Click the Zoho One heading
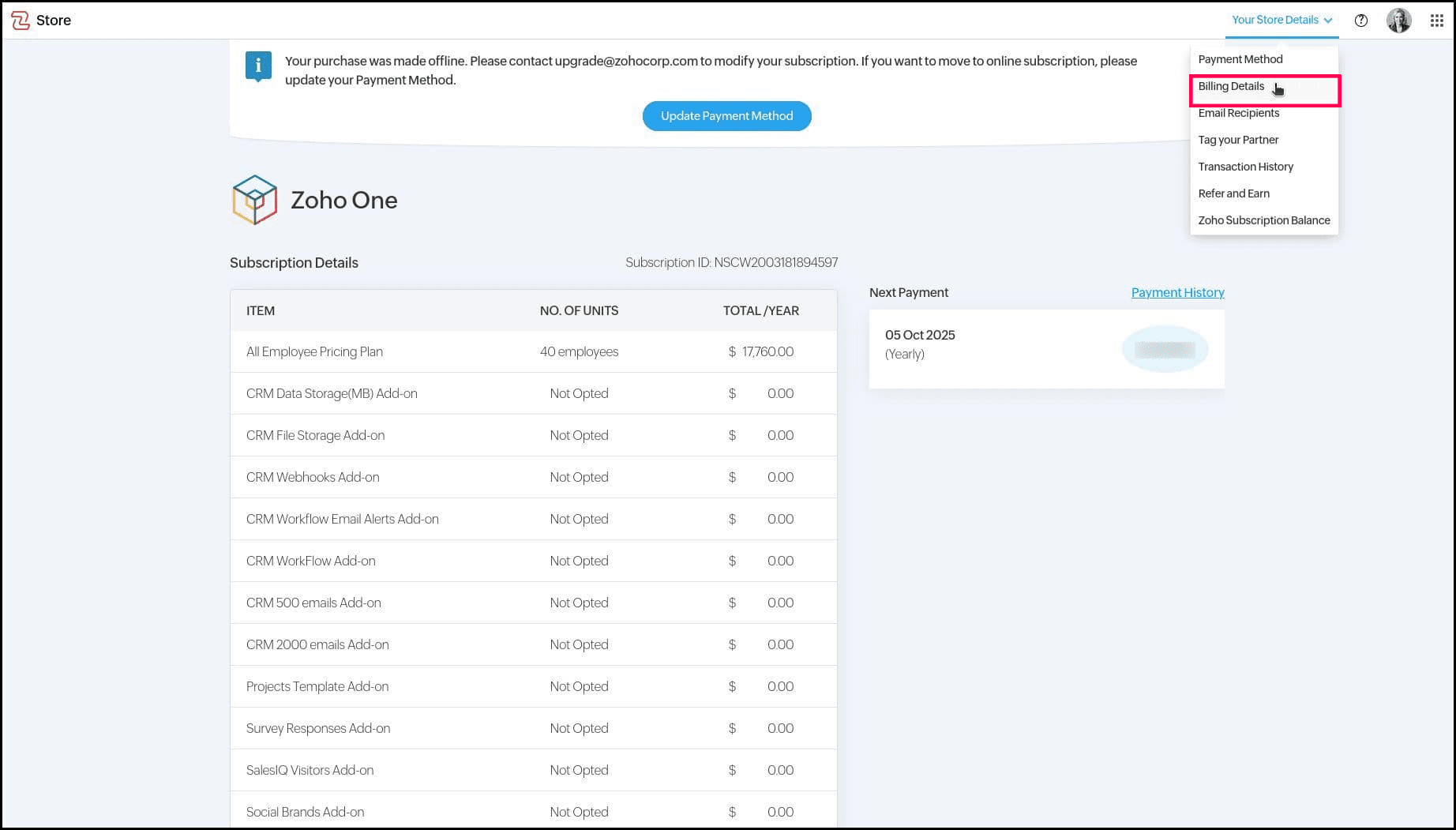 344,200
